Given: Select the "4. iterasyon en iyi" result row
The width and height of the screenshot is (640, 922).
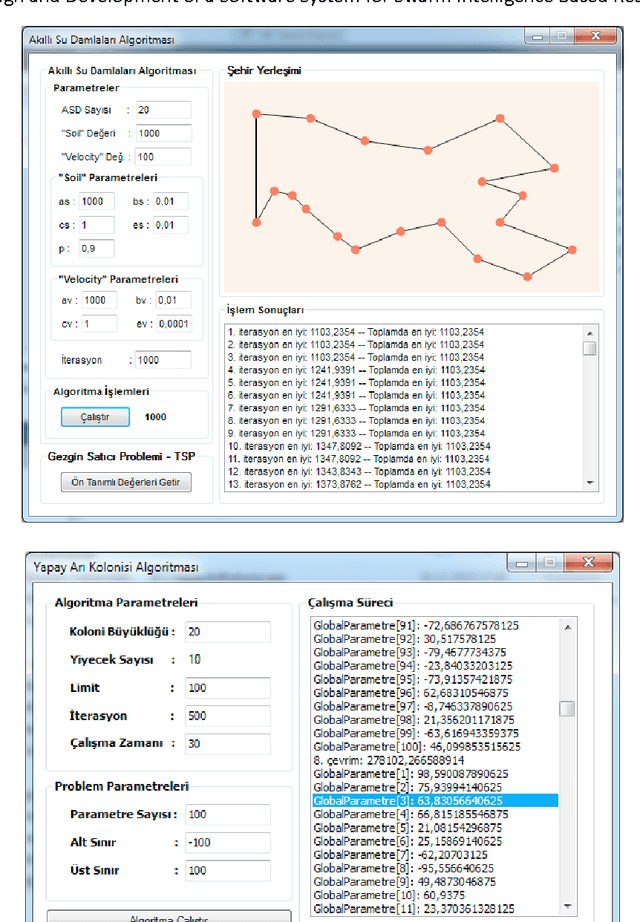Looking at the screenshot, I should pos(356,370).
